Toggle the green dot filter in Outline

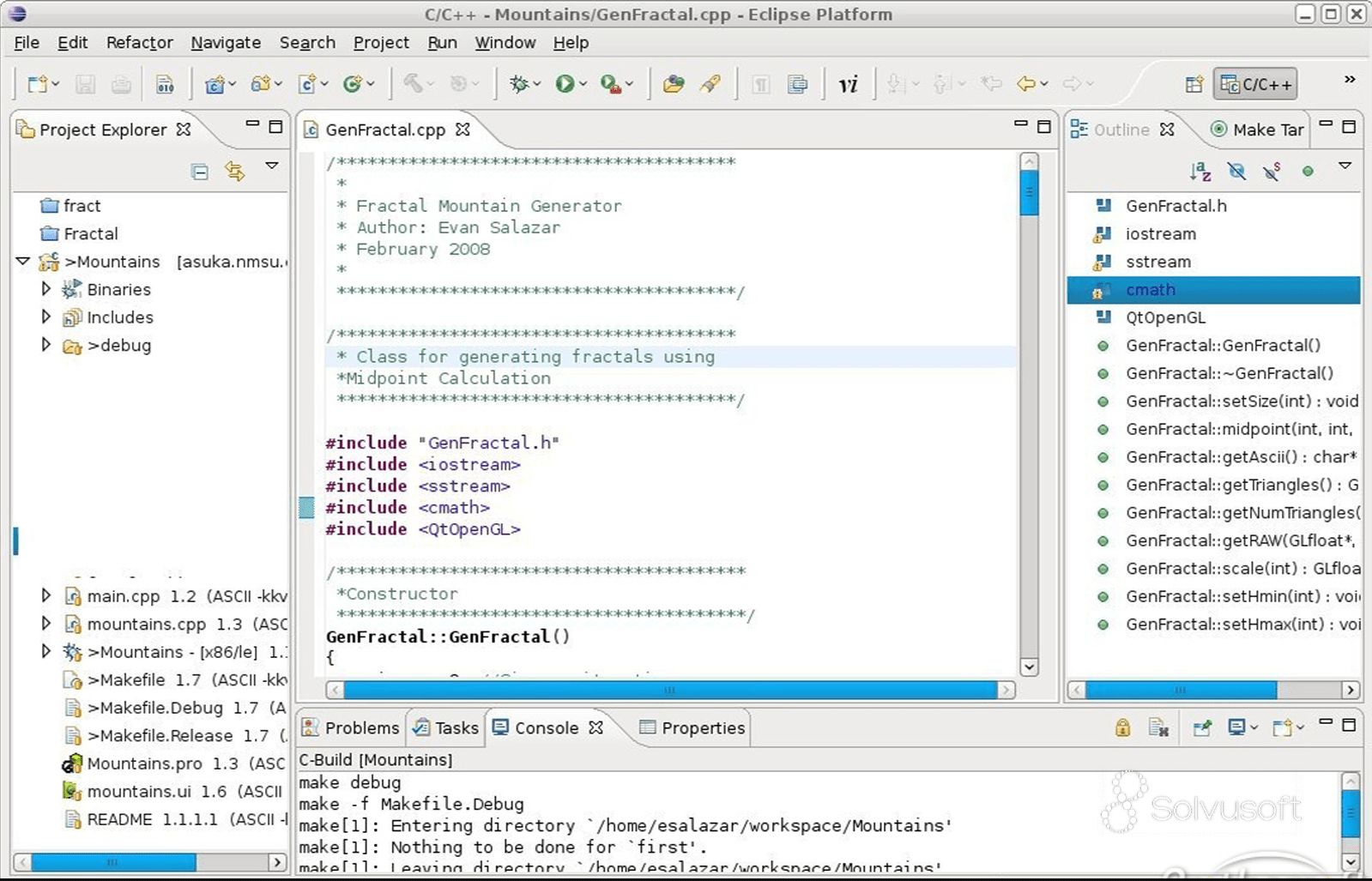point(1308,172)
